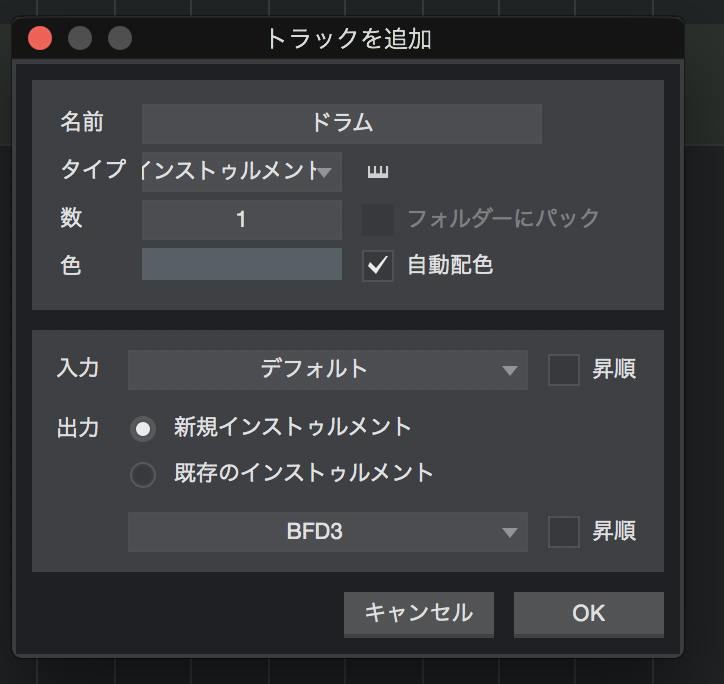The width and height of the screenshot is (724, 684).
Task: Click the middle gray minimize window button
Action: (x=80, y=39)
